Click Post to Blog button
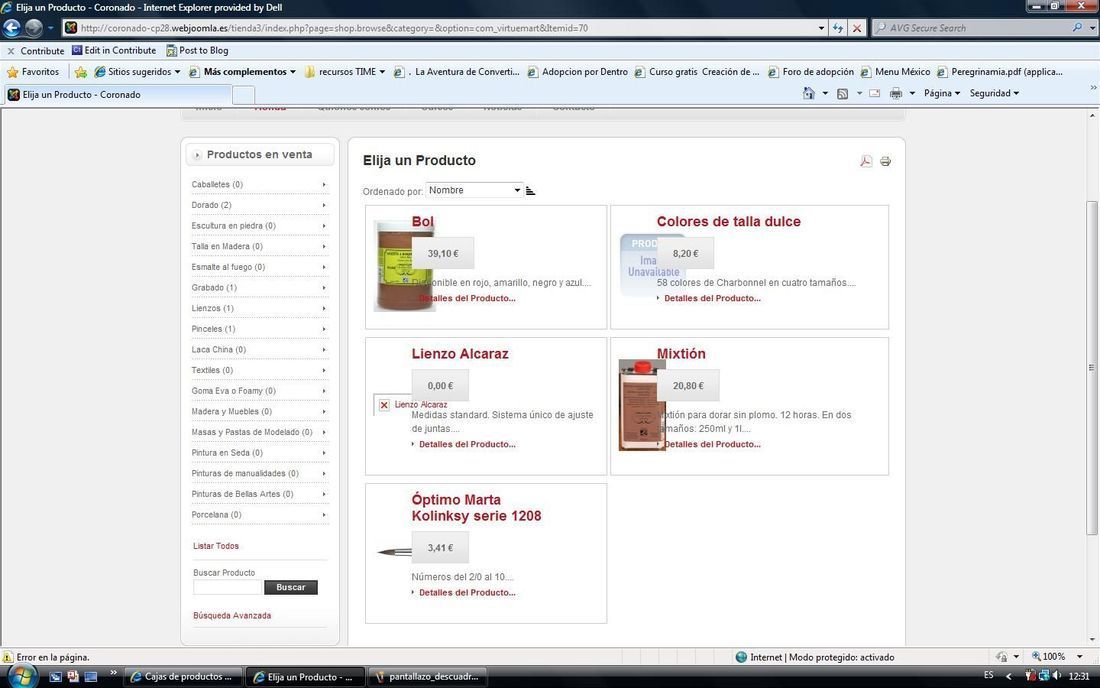 click(197, 50)
